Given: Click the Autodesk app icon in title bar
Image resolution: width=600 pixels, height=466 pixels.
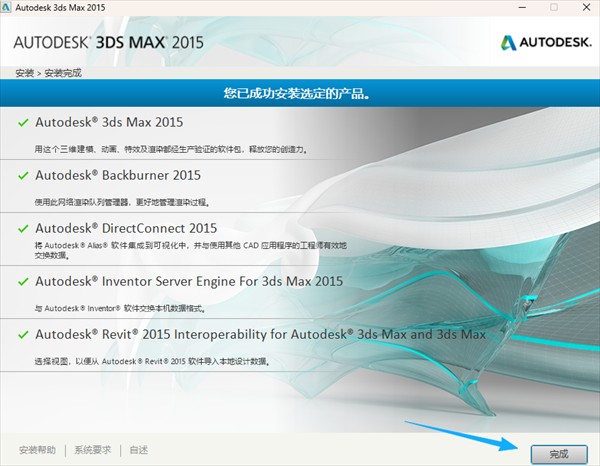Looking at the screenshot, I should [11, 9].
